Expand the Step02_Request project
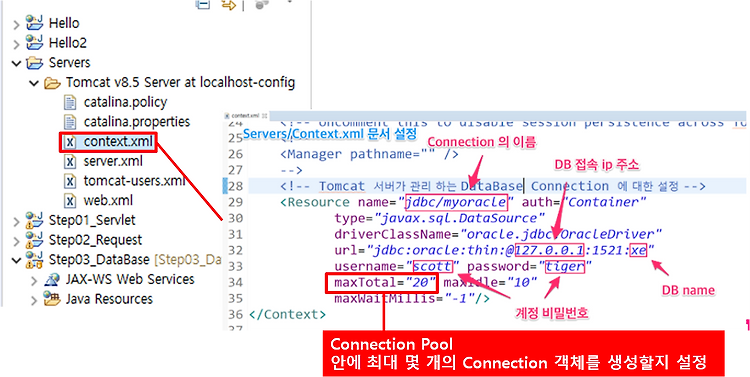 click(x=16, y=241)
